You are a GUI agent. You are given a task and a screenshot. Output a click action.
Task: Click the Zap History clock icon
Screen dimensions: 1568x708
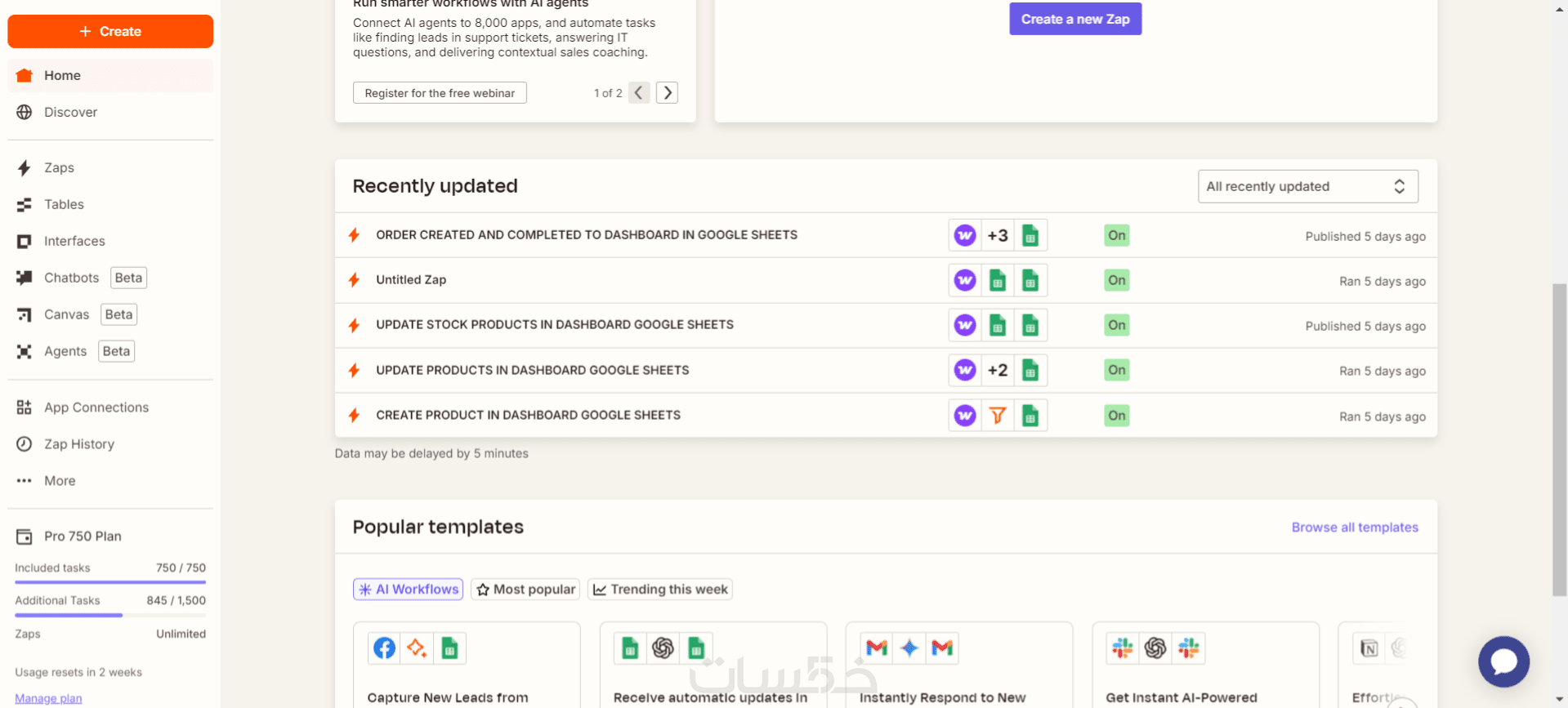pyautogui.click(x=25, y=444)
